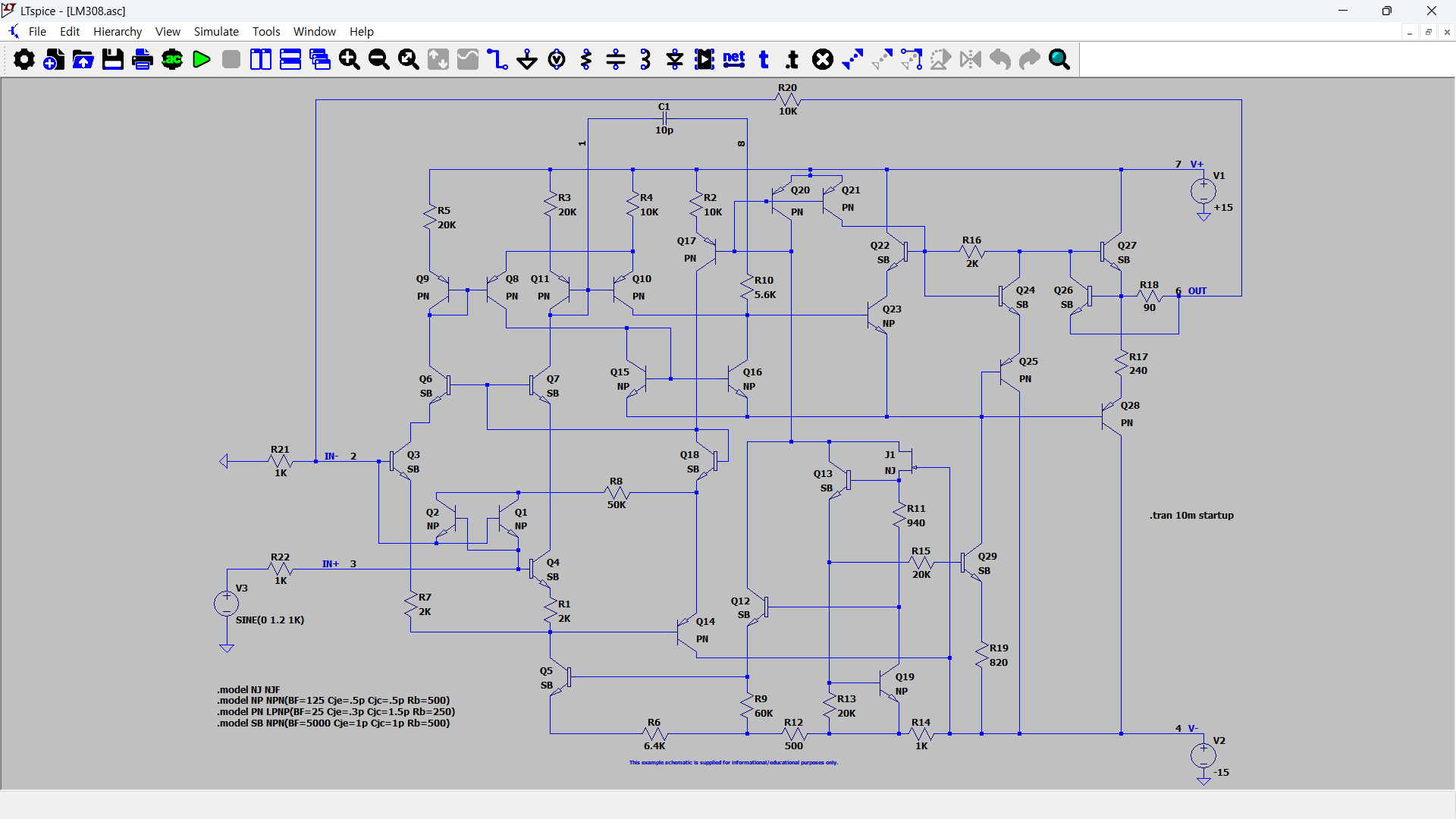The width and height of the screenshot is (1456, 819).
Task: Open the File menu
Action: [x=37, y=31]
